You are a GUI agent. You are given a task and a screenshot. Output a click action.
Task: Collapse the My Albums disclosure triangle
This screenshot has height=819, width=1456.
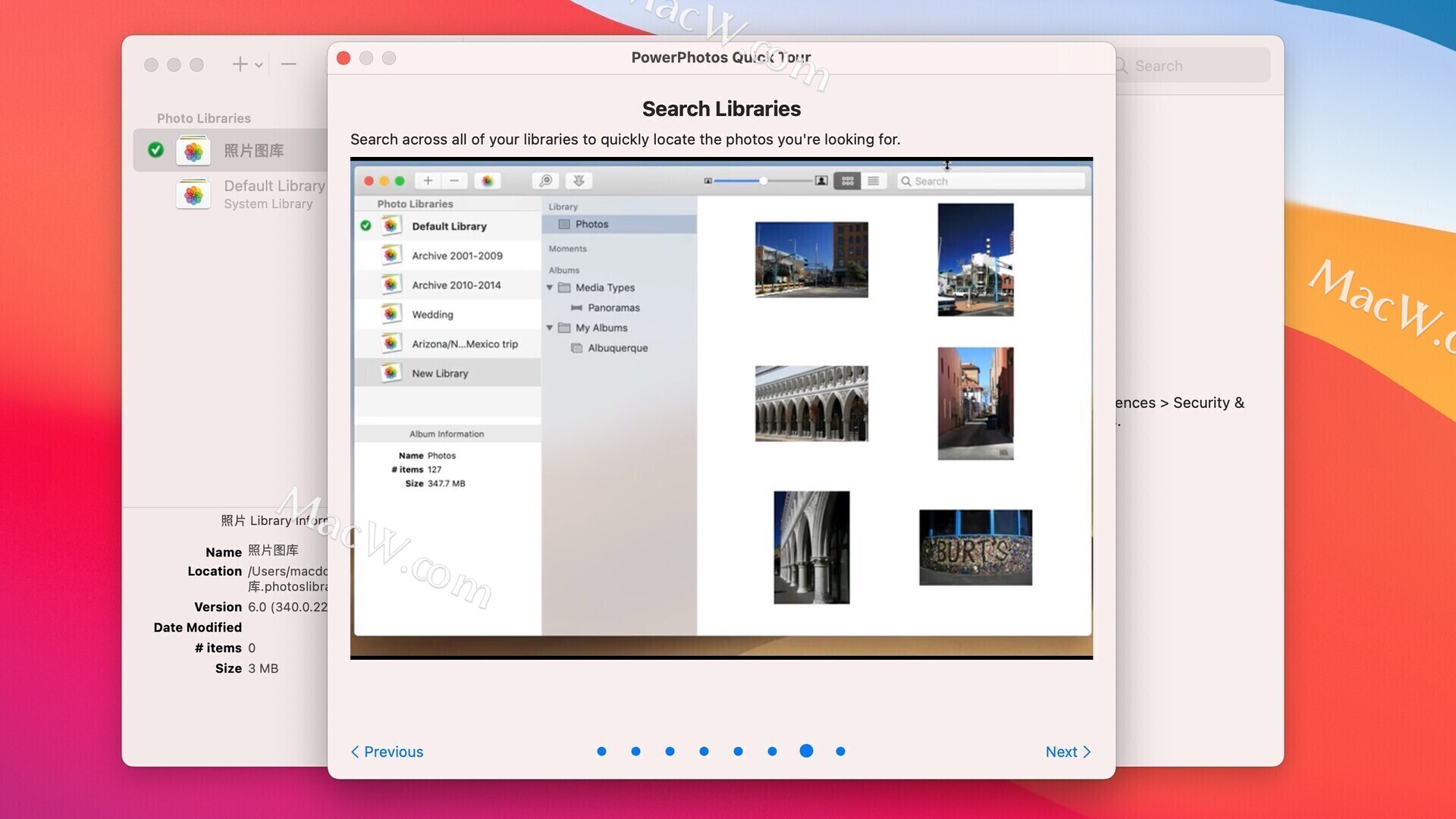click(x=550, y=328)
